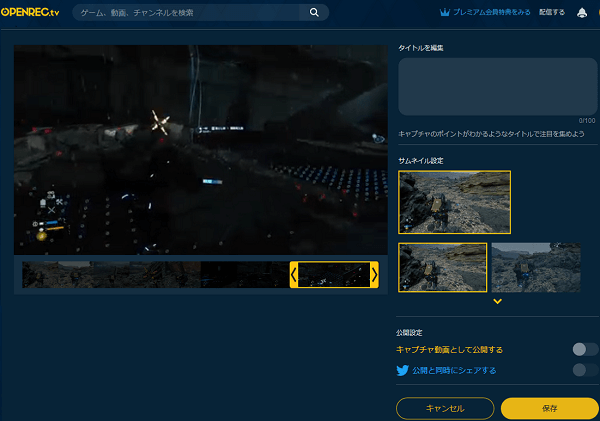Open the OPENREC.tv logo home link
This screenshot has height=421, width=600.
(x=30, y=12)
